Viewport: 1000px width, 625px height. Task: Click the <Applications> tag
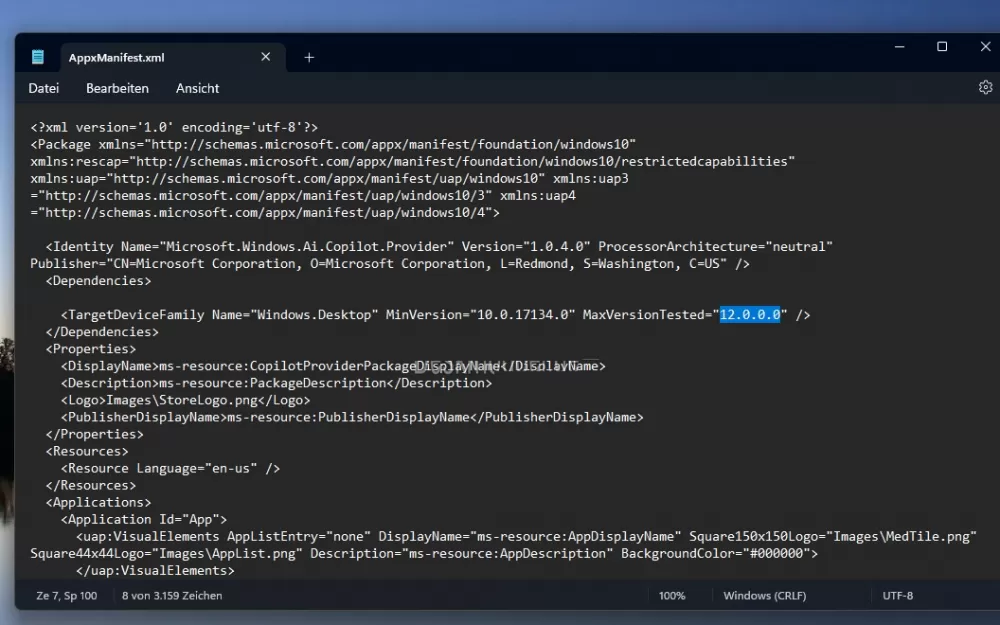pos(98,503)
